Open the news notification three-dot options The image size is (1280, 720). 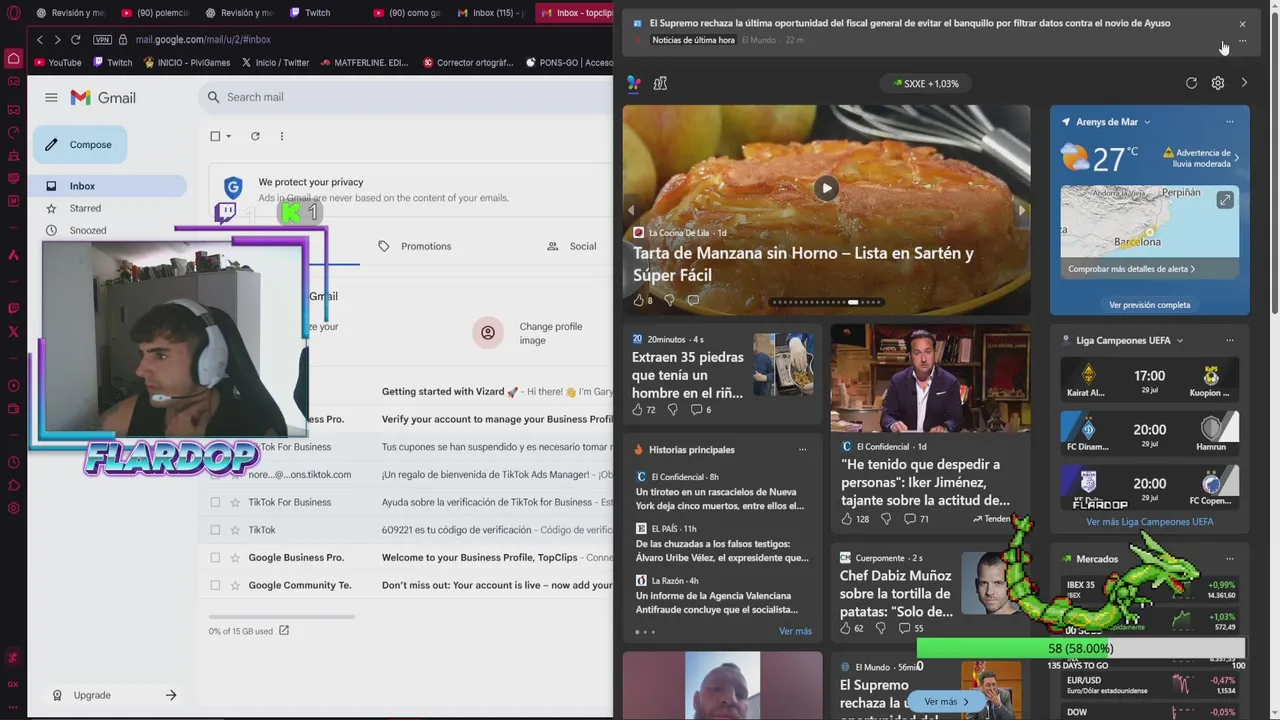click(x=1242, y=42)
